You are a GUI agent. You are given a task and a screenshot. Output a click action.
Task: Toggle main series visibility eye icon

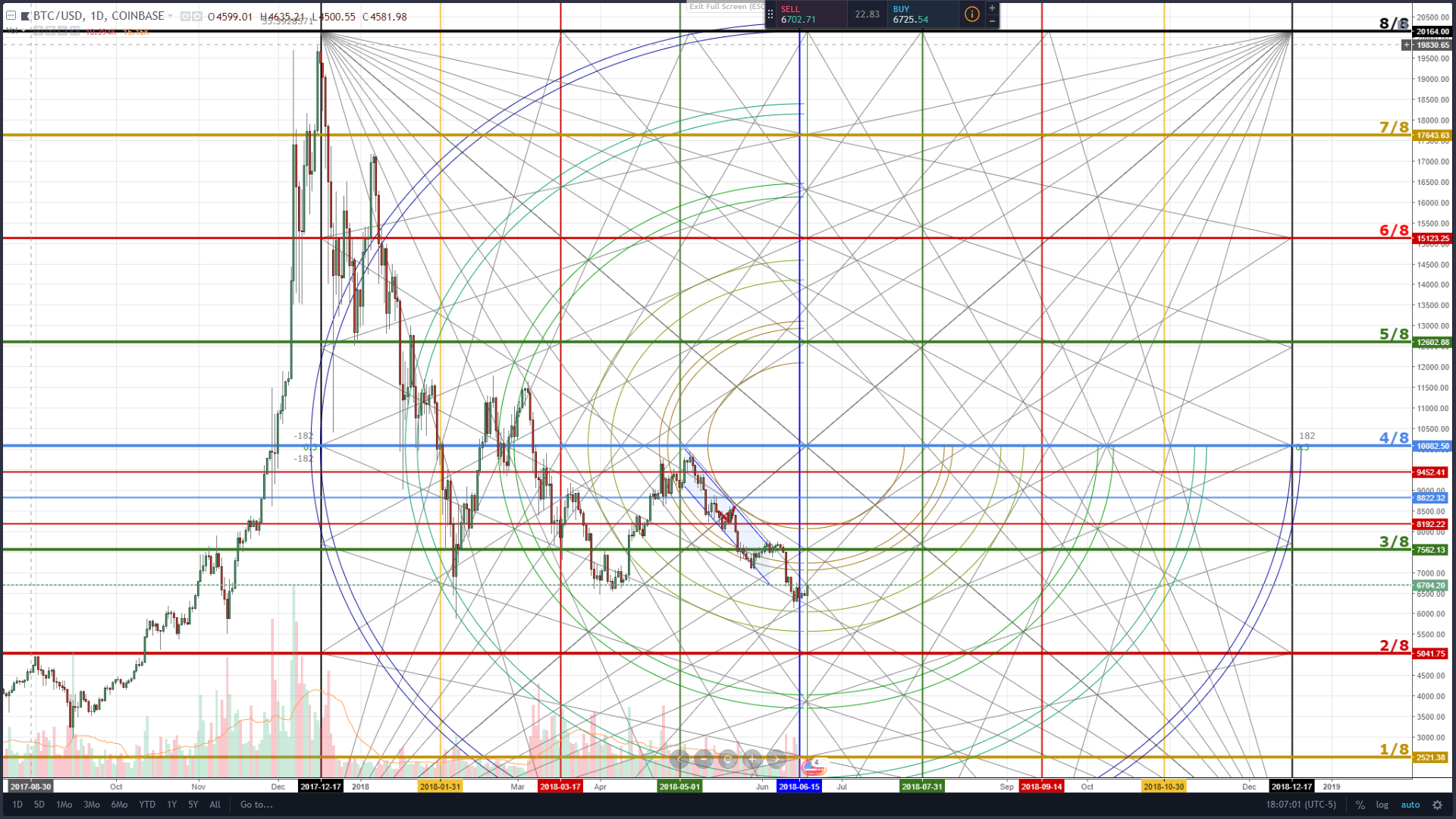(185, 16)
